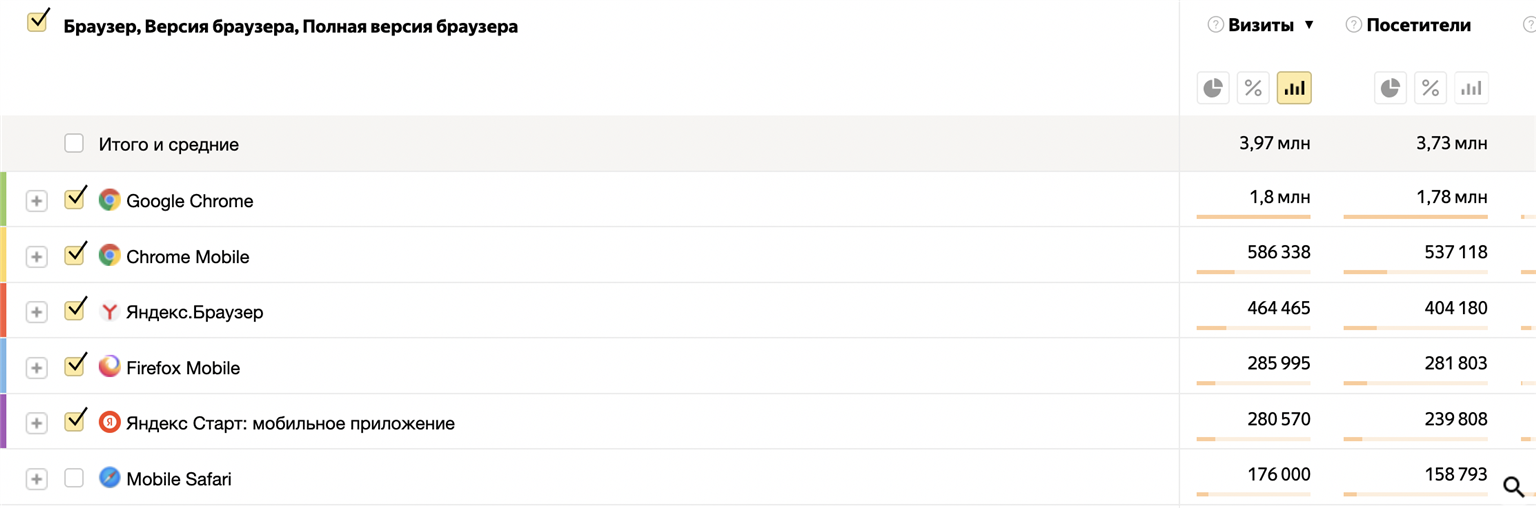Select bar chart view for Visitors
Screen dimensions: 1536x508
pos(1471,88)
